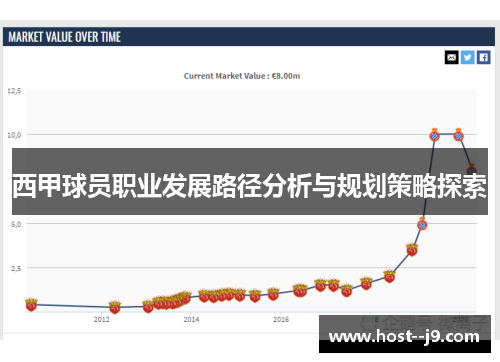This screenshot has width=500, height=362.
Task: Open the www.host--j9.com link
Action: coord(404,336)
